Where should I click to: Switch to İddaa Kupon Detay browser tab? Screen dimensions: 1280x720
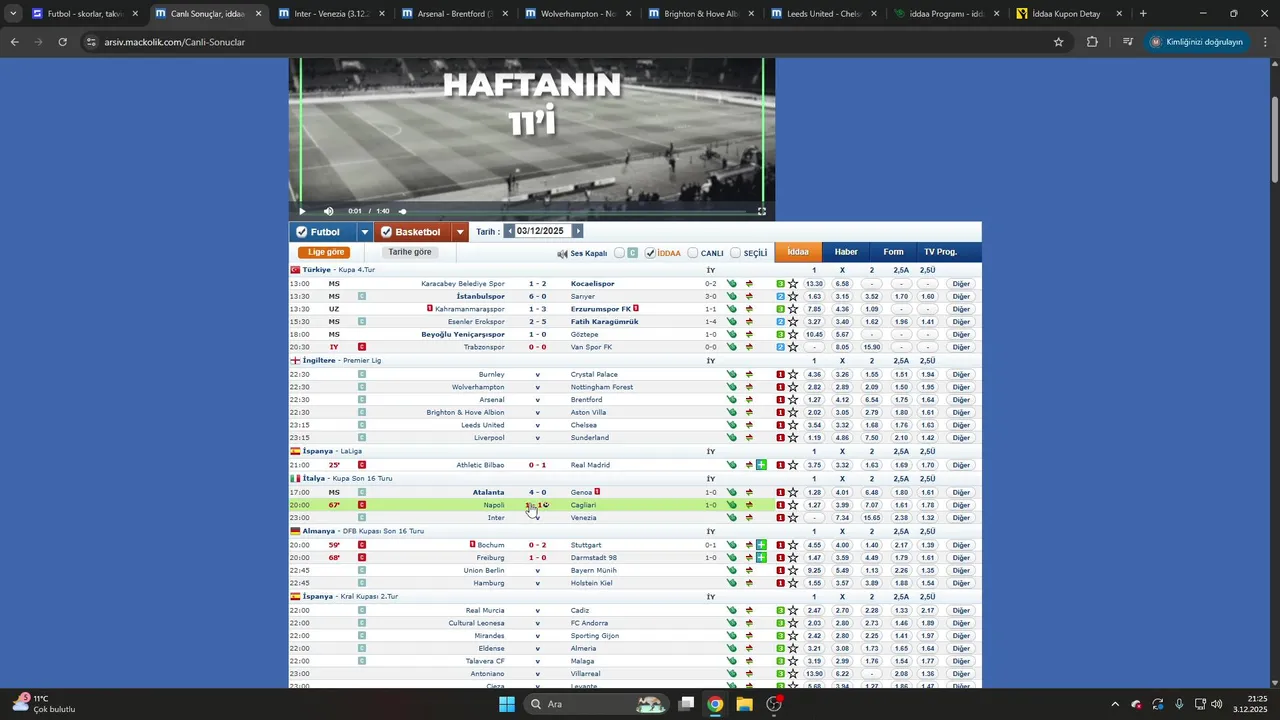pos(1066,14)
